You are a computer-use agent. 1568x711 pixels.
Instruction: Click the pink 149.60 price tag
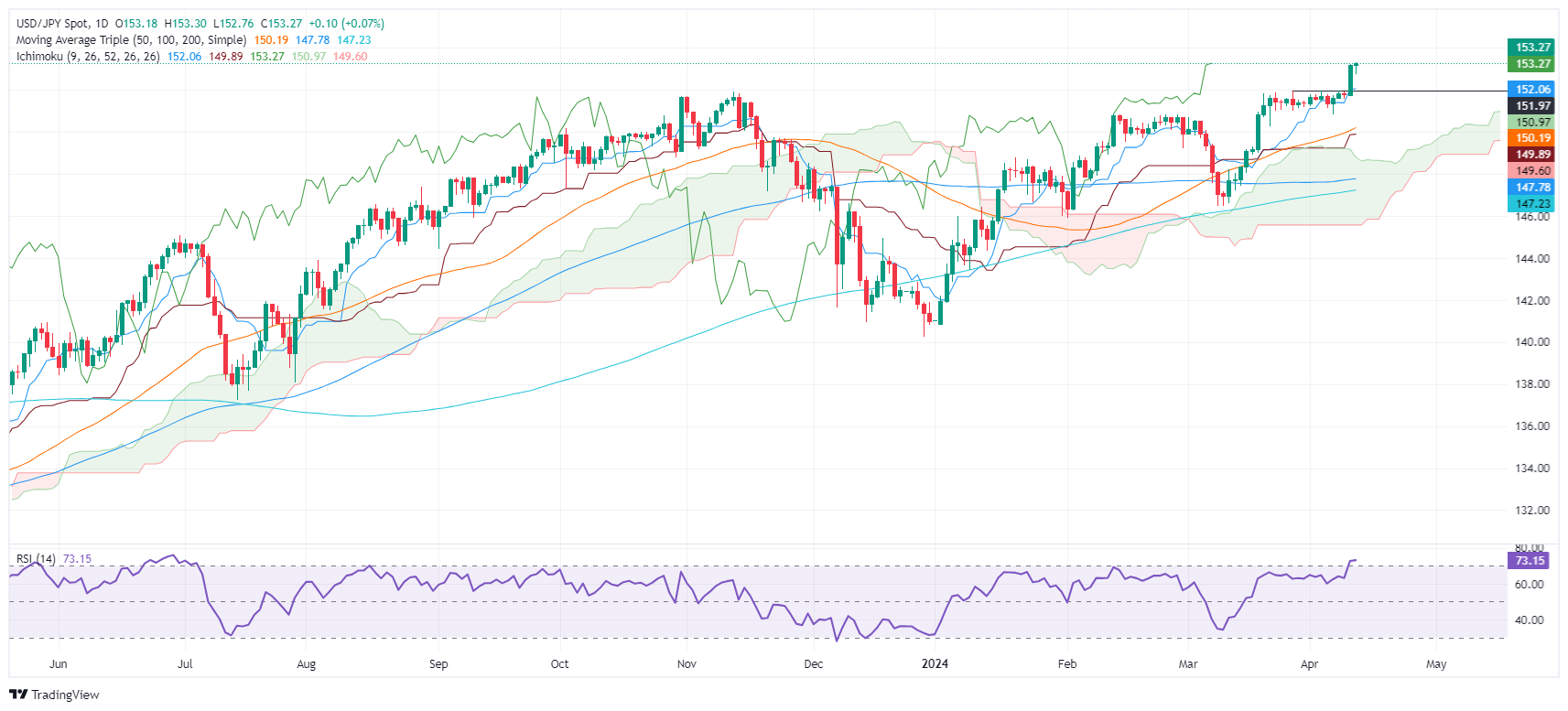(1532, 171)
